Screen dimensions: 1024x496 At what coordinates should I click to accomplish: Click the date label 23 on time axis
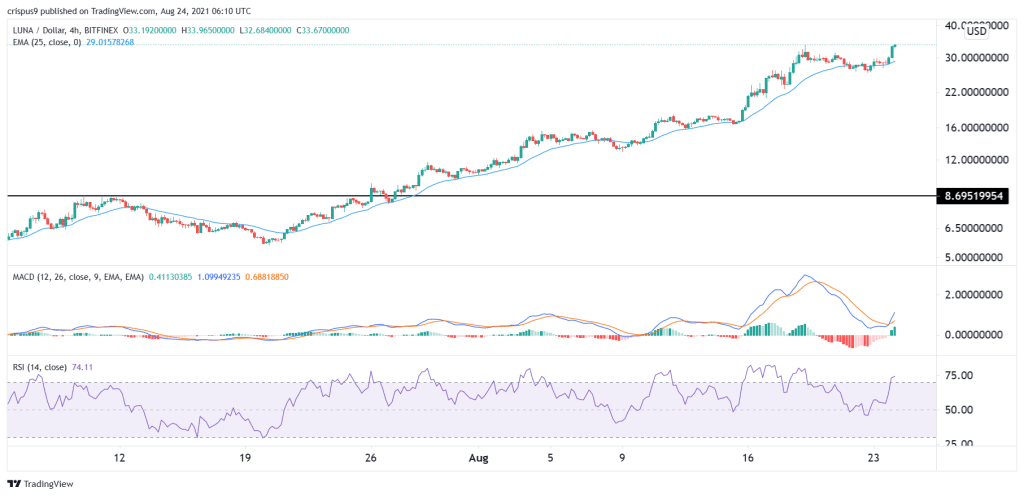pyautogui.click(x=874, y=458)
